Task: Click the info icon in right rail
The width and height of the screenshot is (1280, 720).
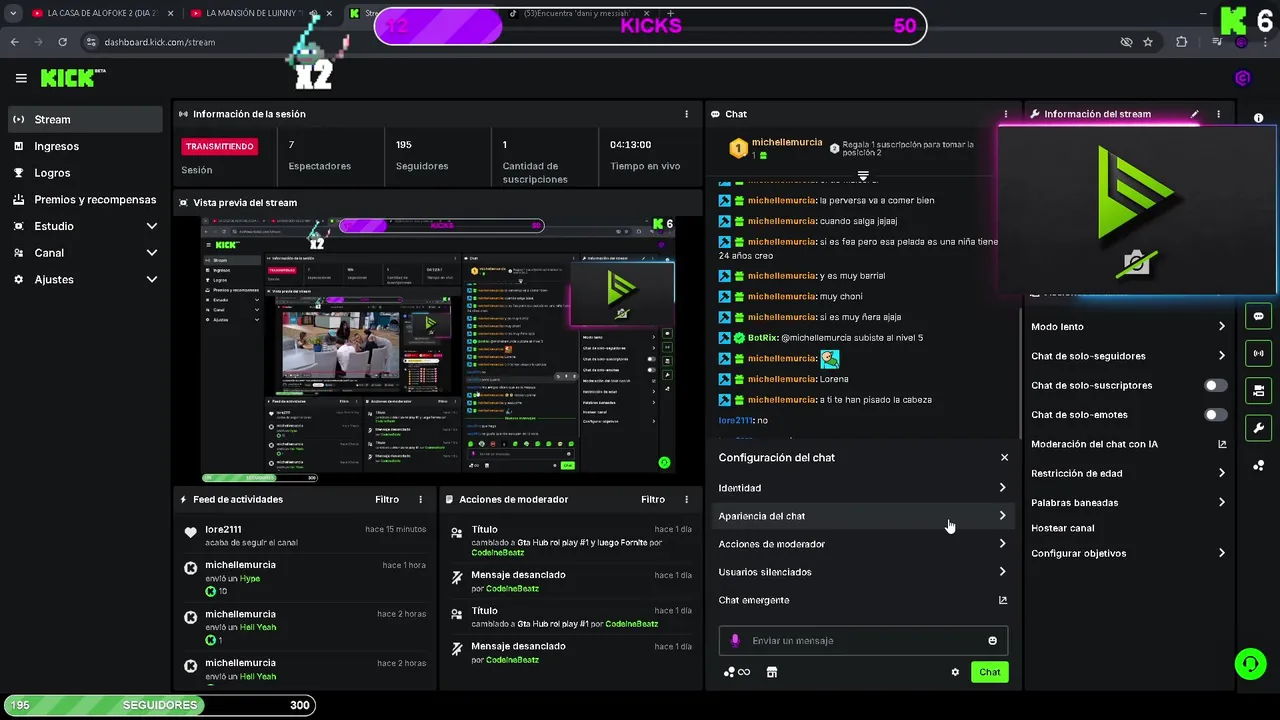Action: click(1258, 118)
